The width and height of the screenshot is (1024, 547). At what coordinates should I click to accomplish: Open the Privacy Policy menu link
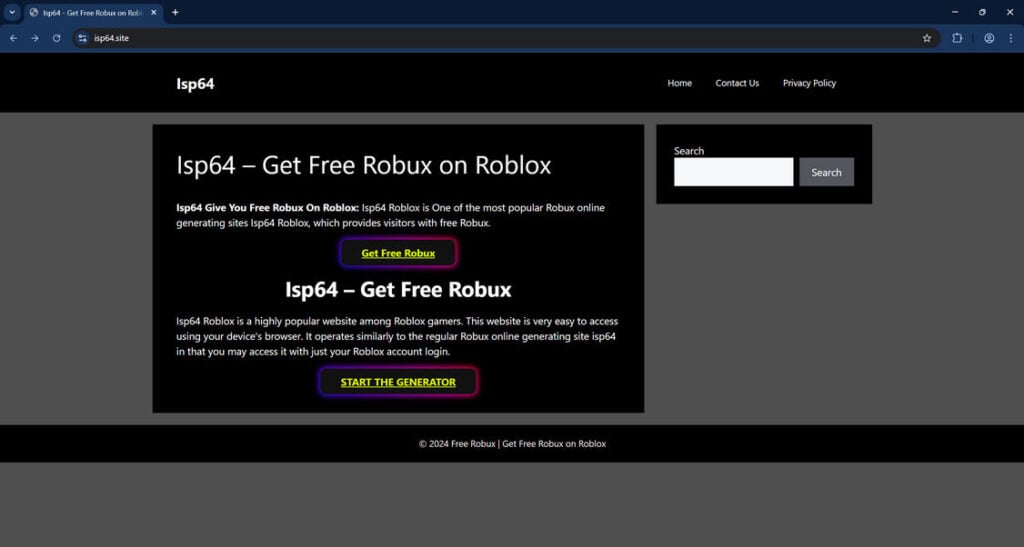tap(809, 83)
